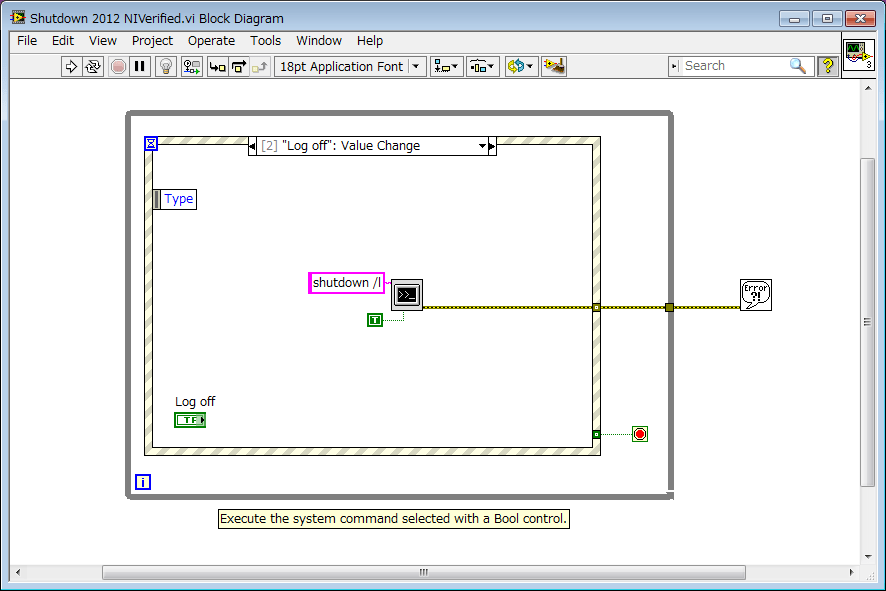Image resolution: width=886 pixels, height=591 pixels.
Task: Go to next event case arrow
Action: (x=492, y=146)
